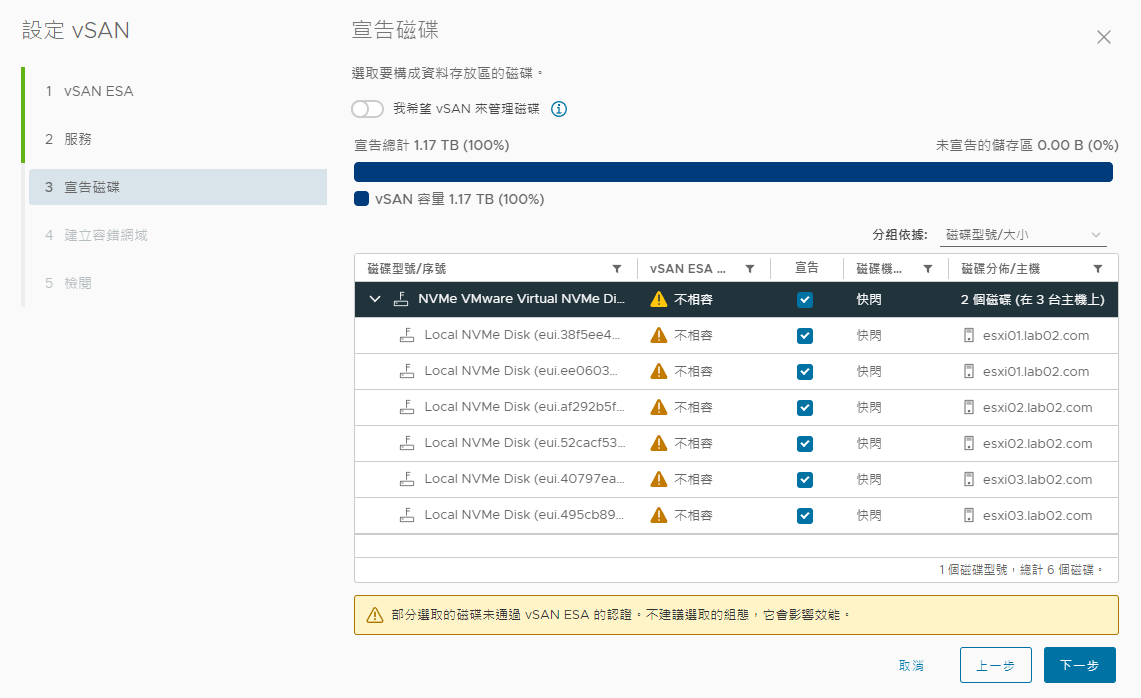1141x698 pixels.
Task: Click vSAN 容量 blue legend swatch
Action: coord(362,199)
